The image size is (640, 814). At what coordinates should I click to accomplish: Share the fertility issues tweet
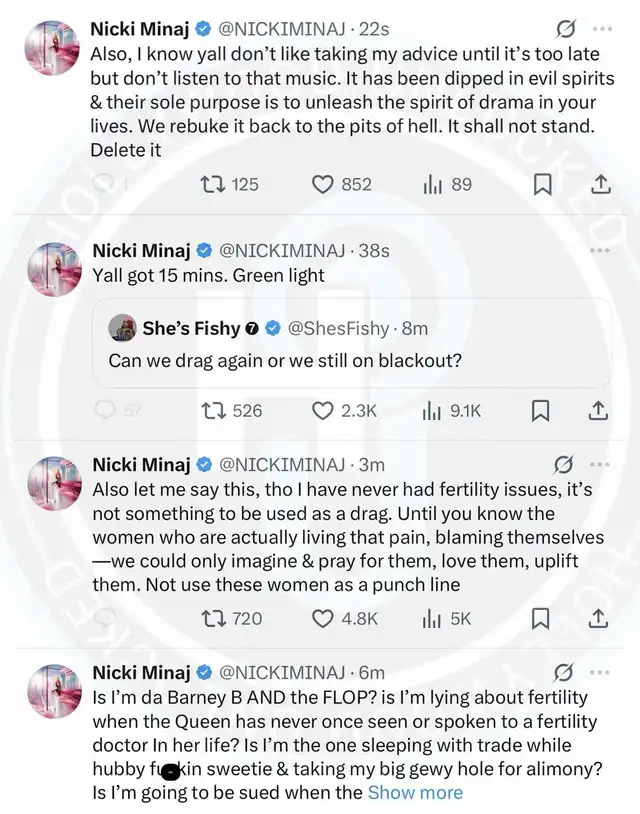(x=599, y=619)
